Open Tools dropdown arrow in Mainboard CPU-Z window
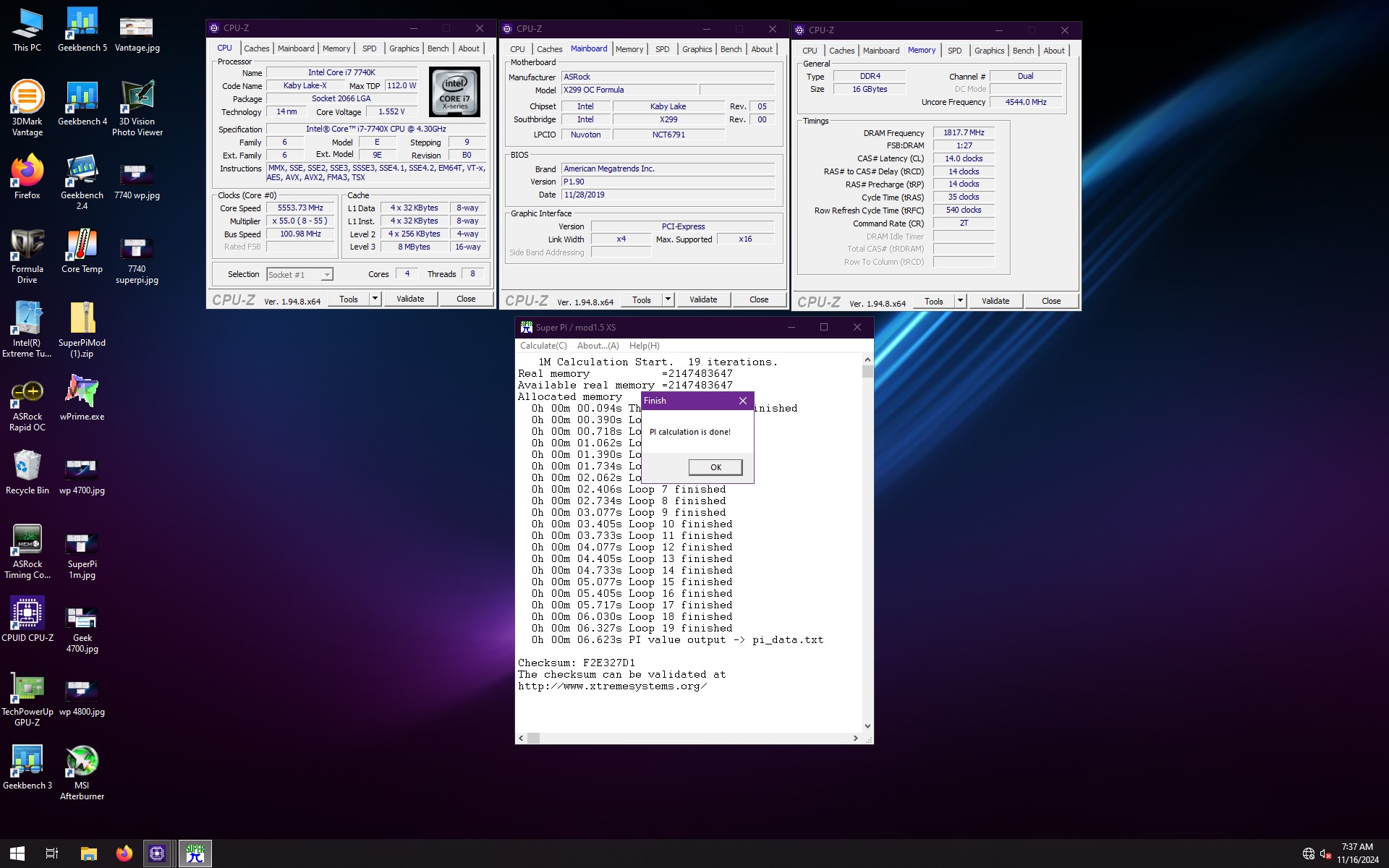1389x868 pixels. [x=668, y=299]
